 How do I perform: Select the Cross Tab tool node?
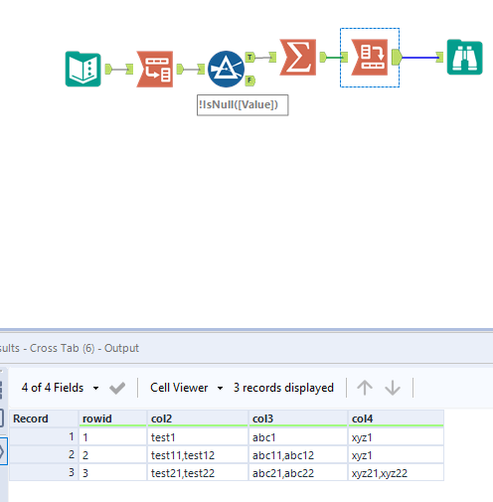[370, 57]
